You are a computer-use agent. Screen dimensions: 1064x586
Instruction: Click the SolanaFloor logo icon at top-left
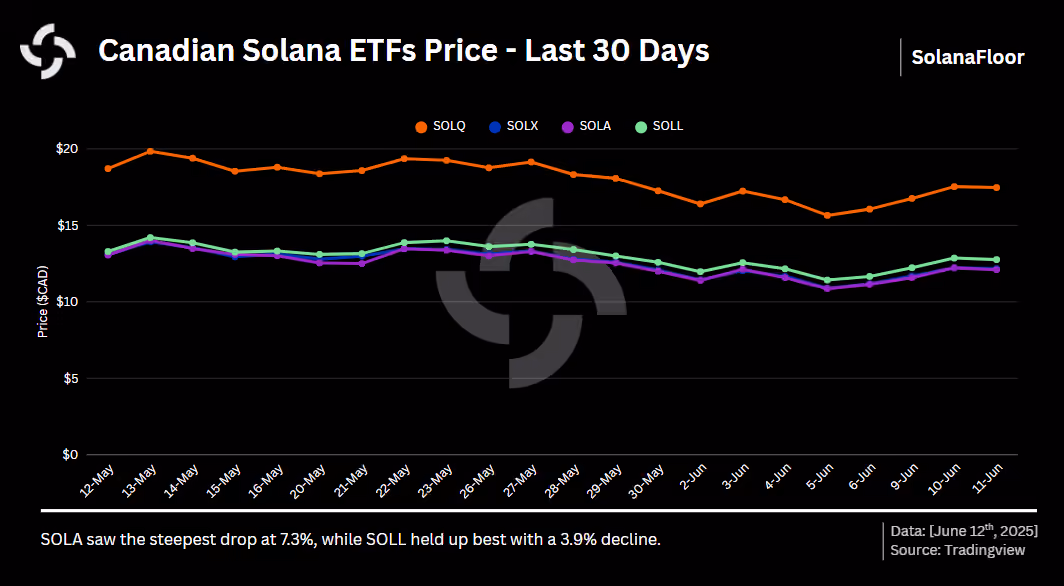[48, 52]
